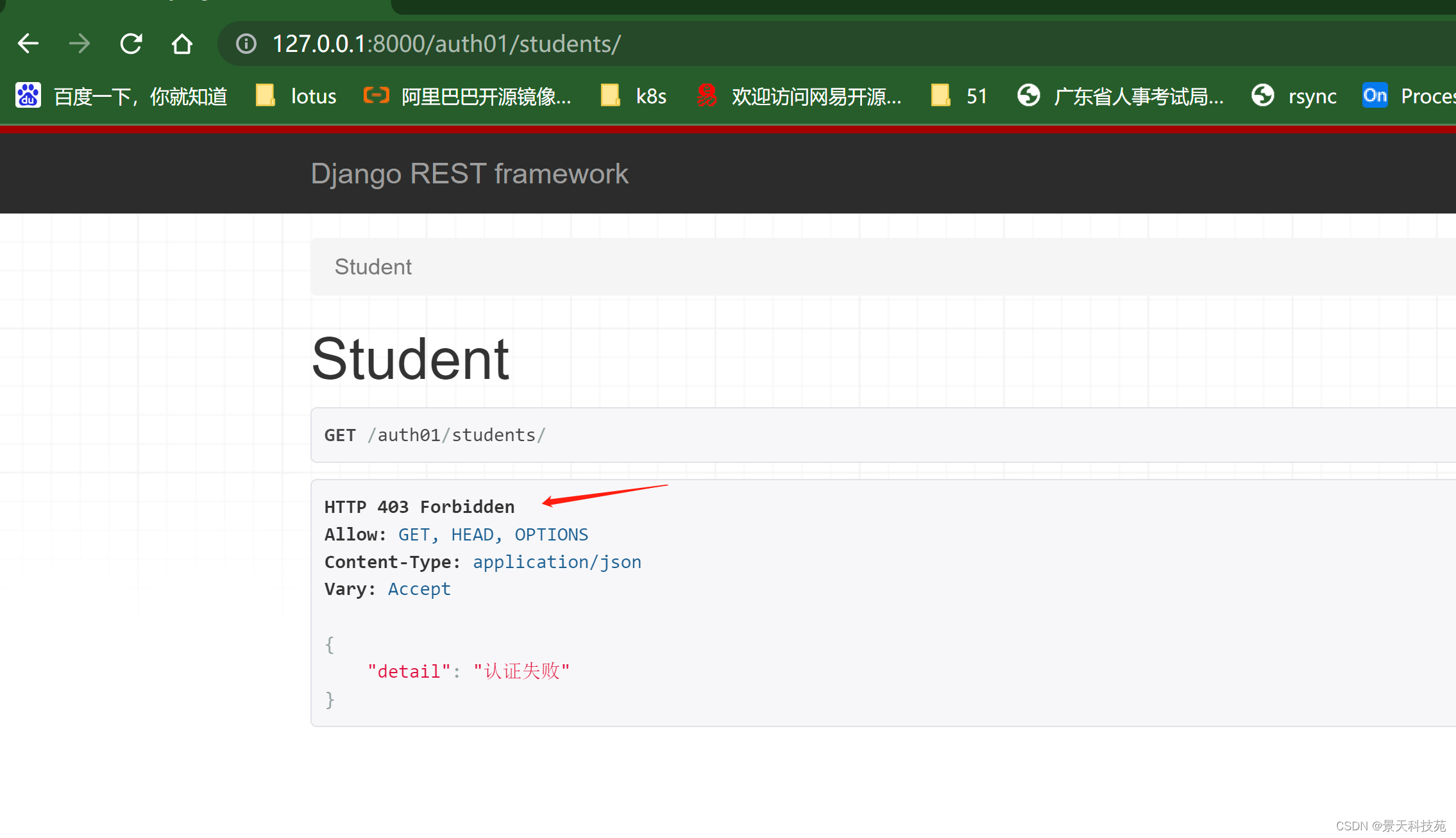This screenshot has width=1456, height=838.
Task: Open the lotus bookmark folder
Action: 296,96
